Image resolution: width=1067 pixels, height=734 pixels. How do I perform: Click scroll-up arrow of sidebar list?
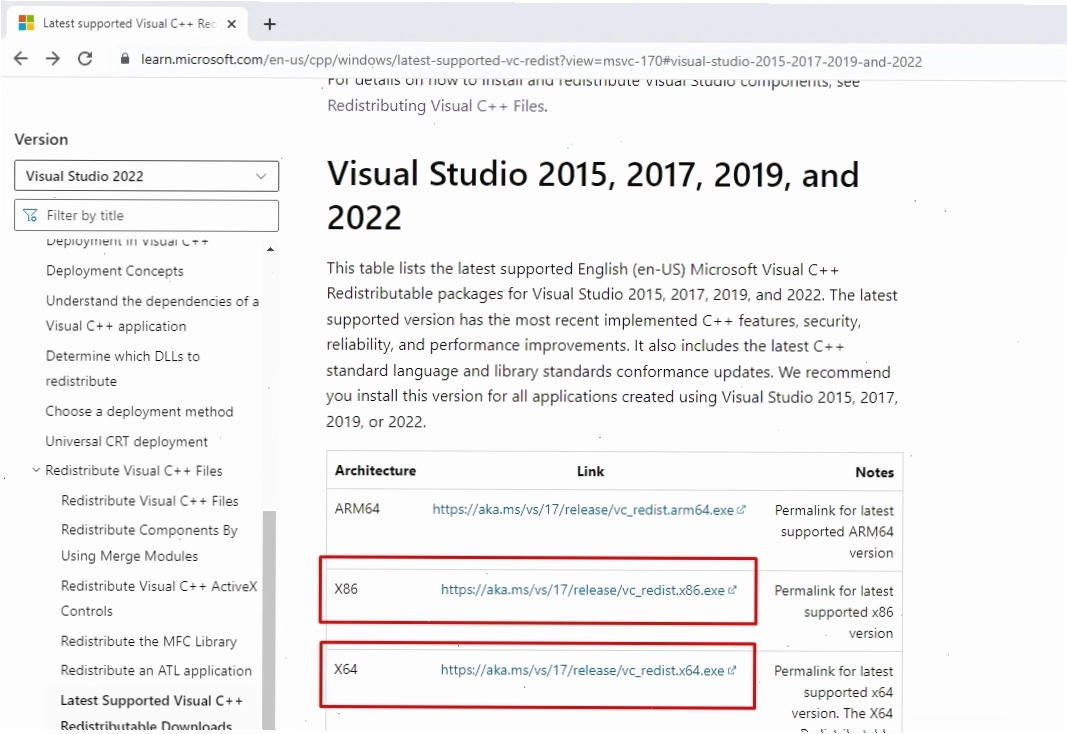click(270, 250)
